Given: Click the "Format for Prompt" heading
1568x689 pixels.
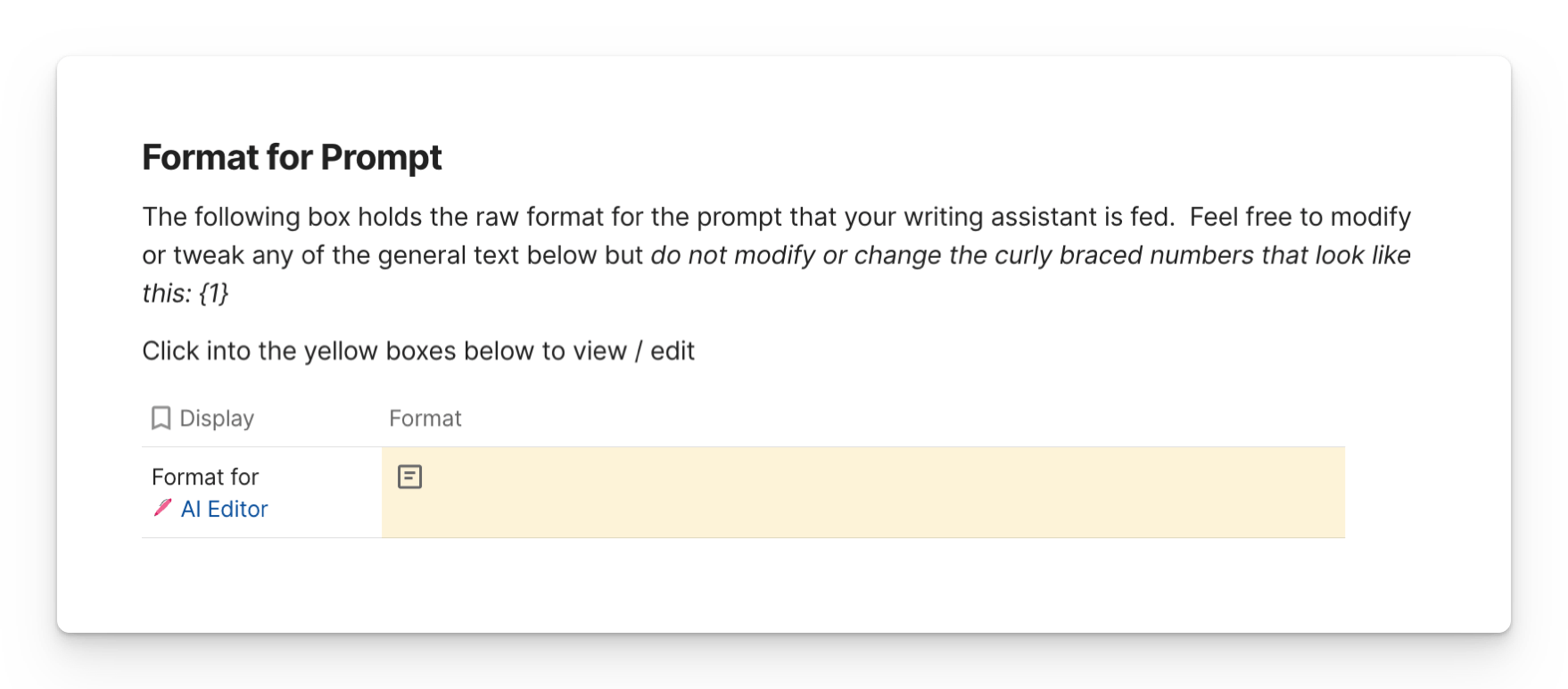Looking at the screenshot, I should pyautogui.click(x=292, y=157).
